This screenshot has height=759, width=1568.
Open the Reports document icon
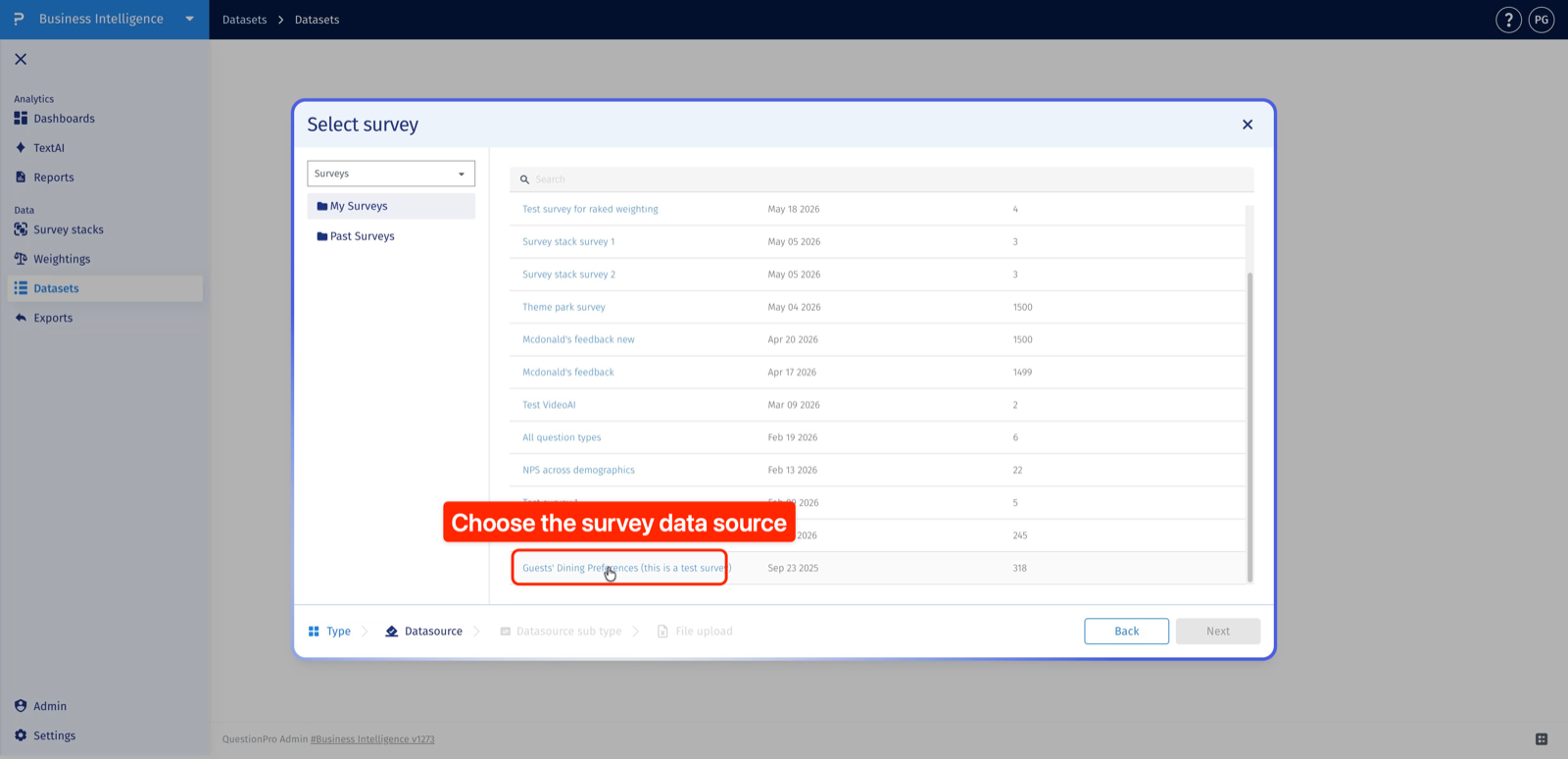(x=21, y=177)
